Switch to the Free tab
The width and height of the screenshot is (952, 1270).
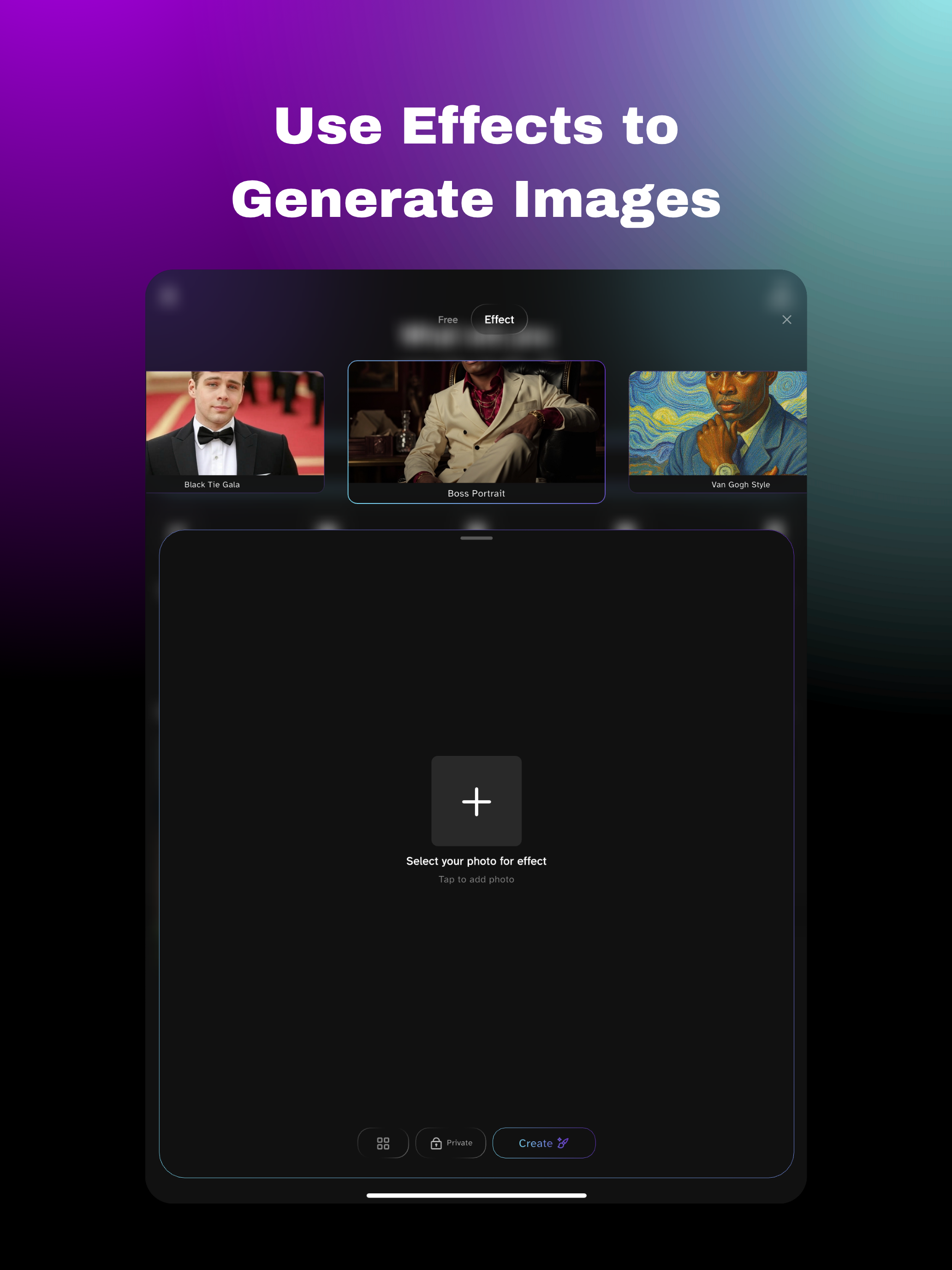pyautogui.click(x=447, y=320)
